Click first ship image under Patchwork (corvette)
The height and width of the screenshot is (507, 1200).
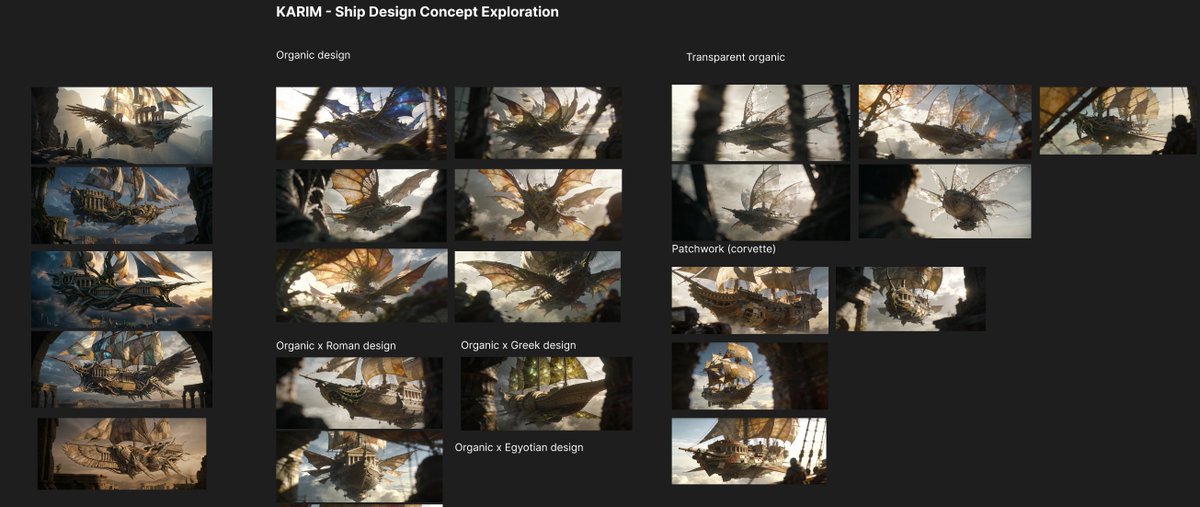click(x=750, y=300)
